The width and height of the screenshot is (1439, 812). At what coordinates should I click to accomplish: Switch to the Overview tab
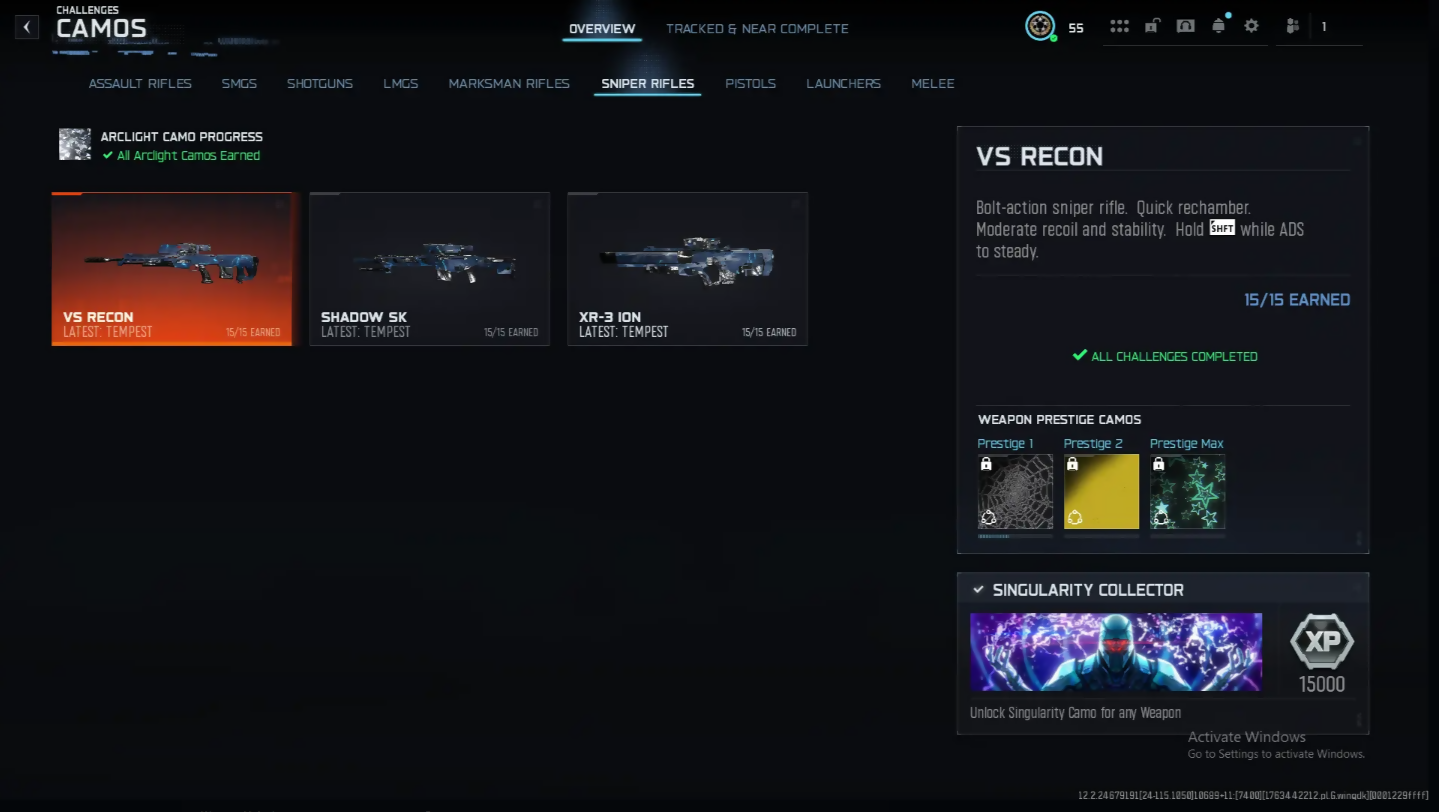(601, 29)
